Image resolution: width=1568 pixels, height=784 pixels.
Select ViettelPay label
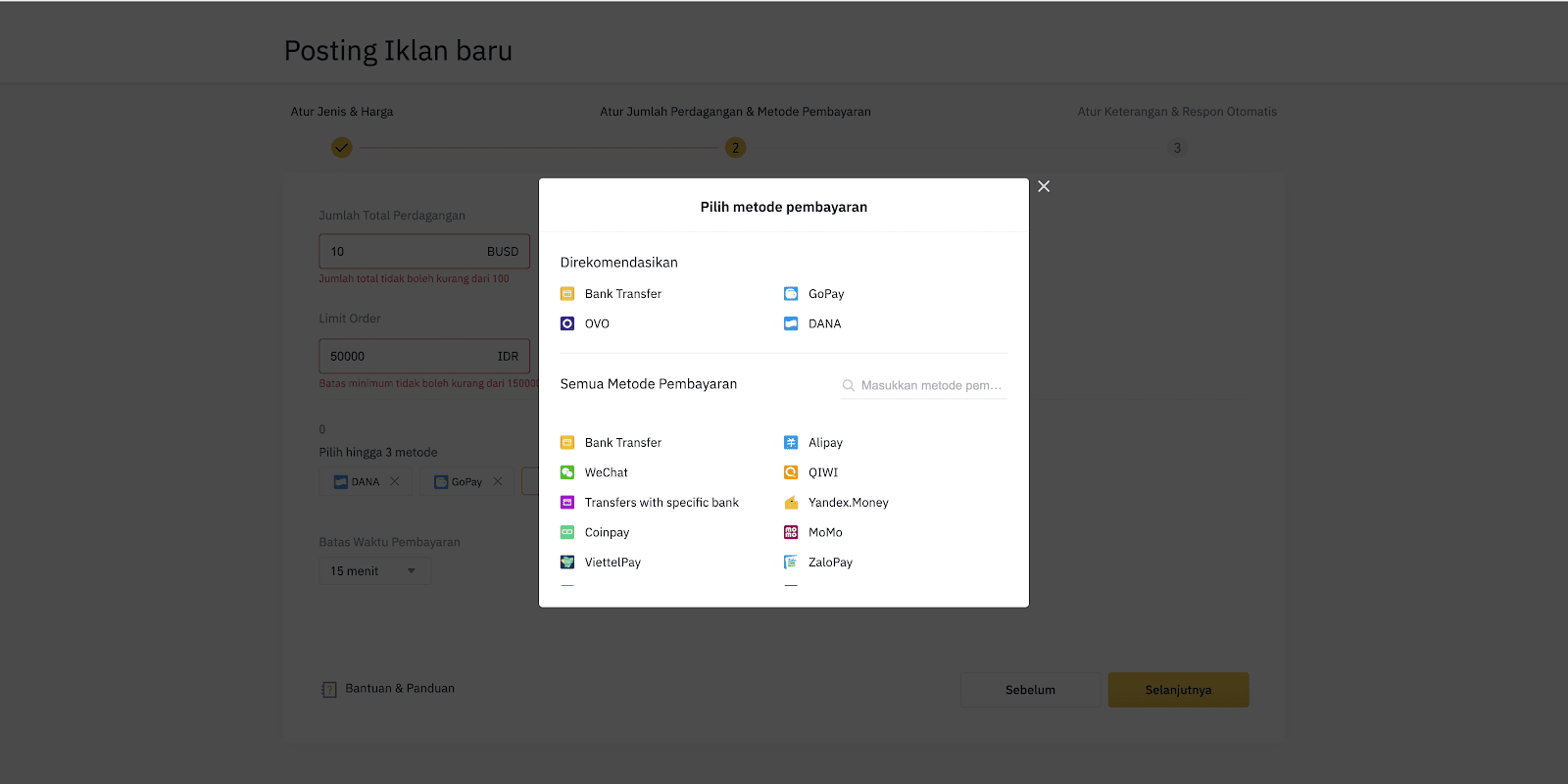pos(612,563)
